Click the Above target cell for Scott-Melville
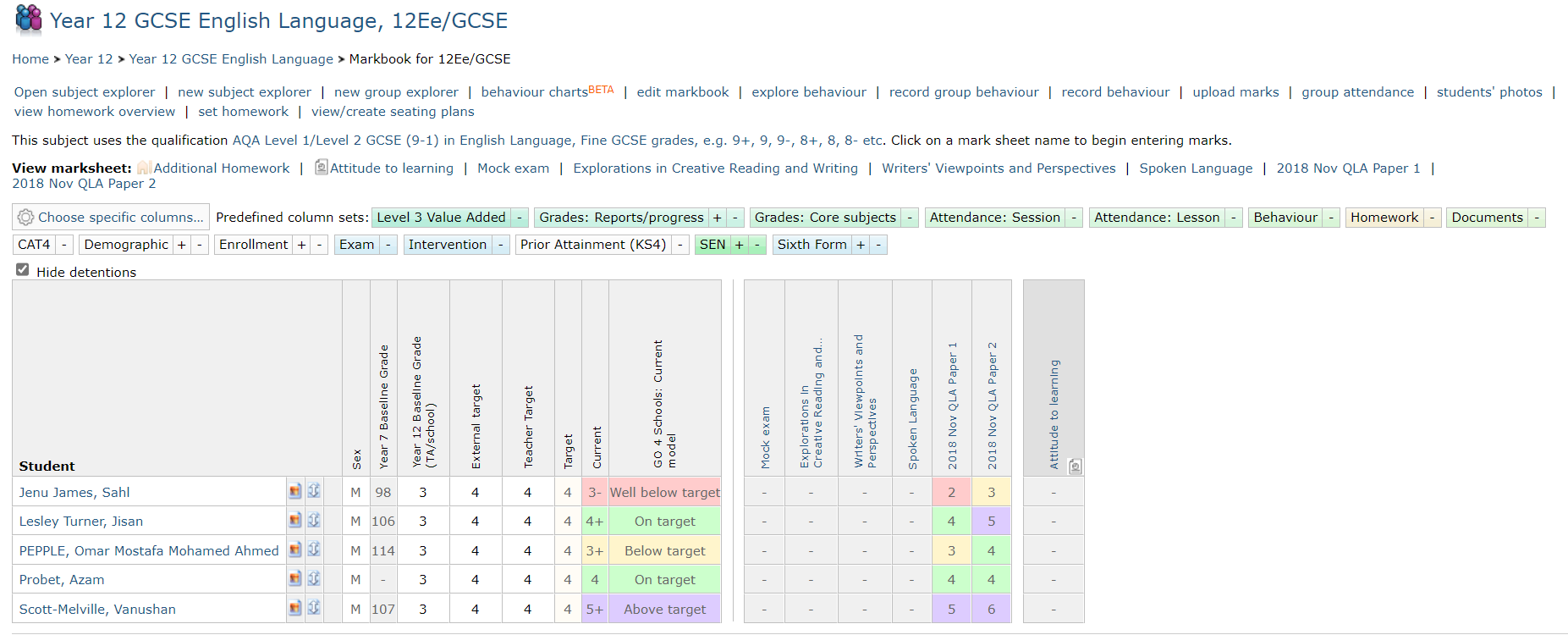Viewport: 1568px width, 635px height. click(x=664, y=609)
